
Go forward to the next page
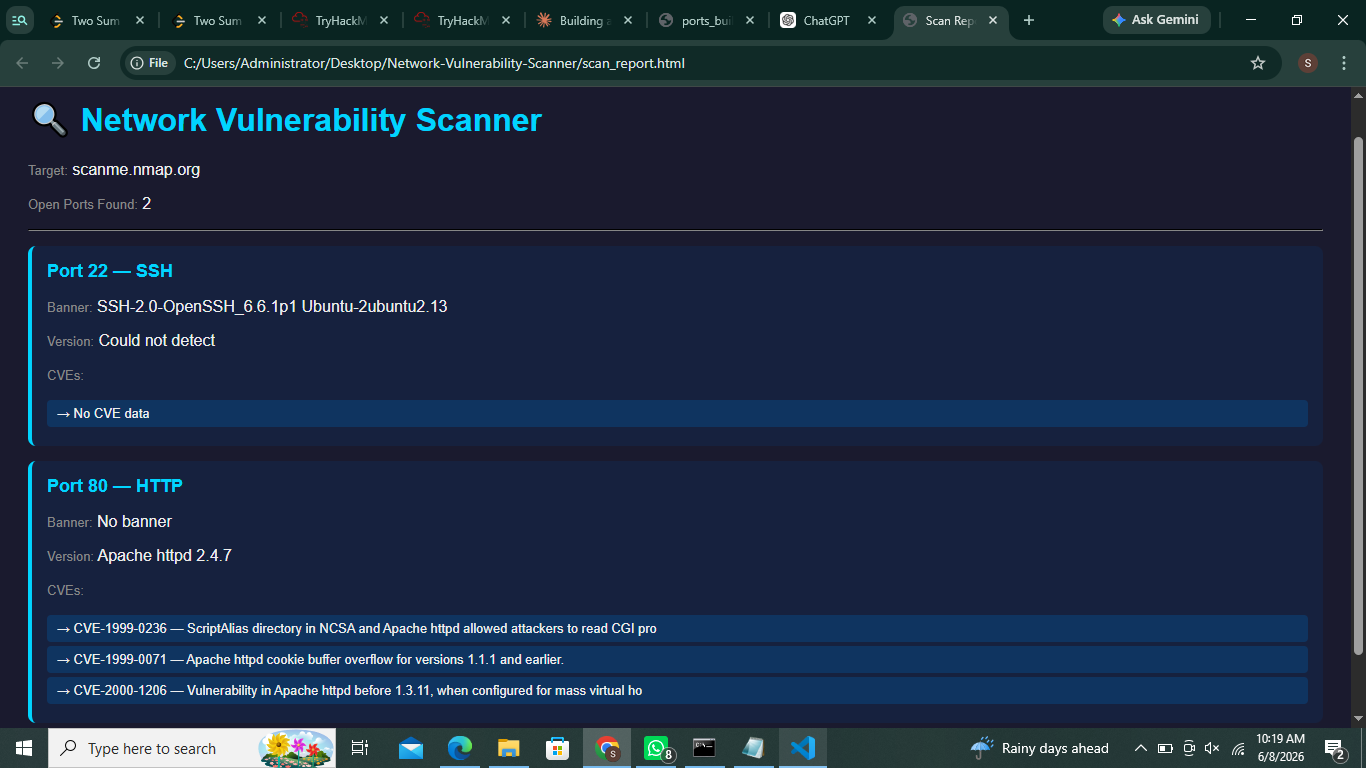[58, 63]
